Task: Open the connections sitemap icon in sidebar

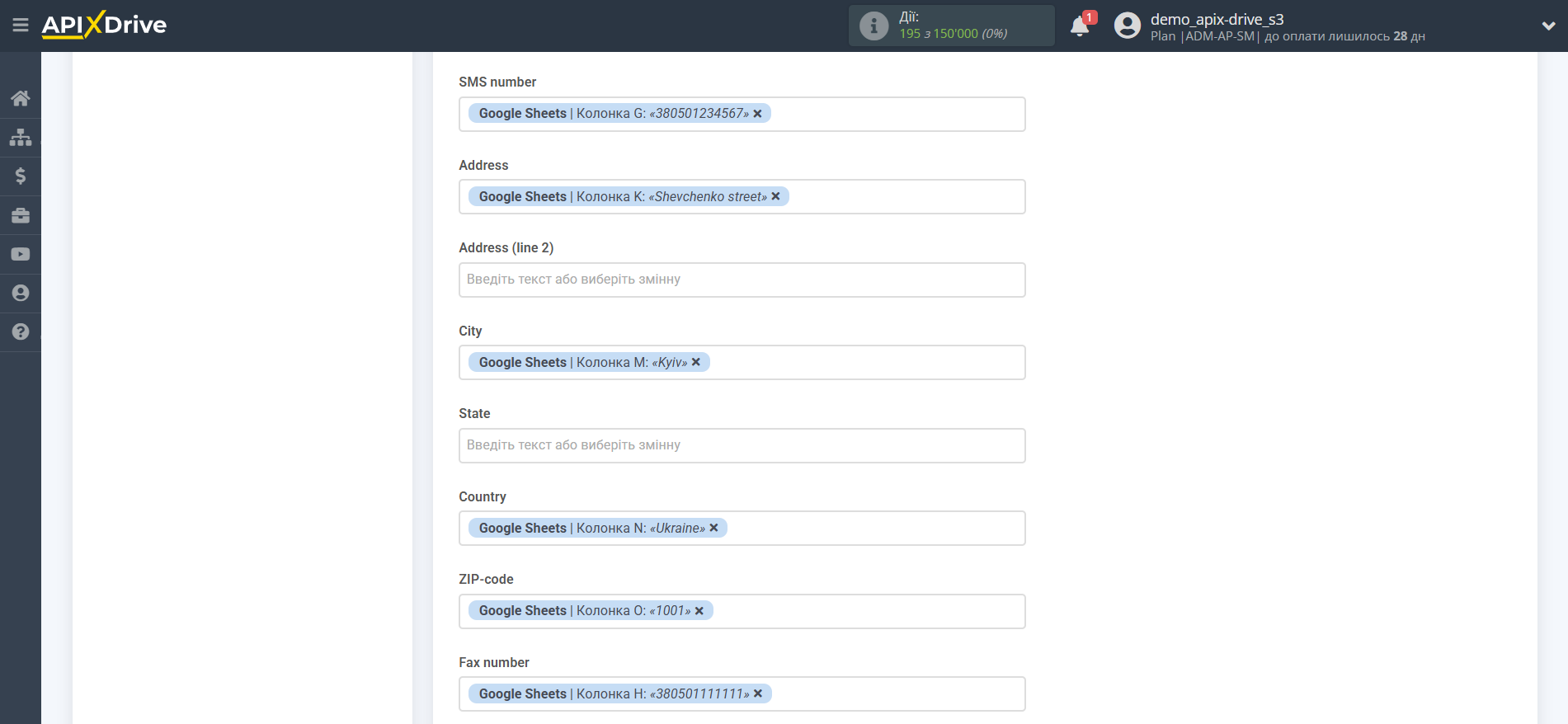Action: 21,137
